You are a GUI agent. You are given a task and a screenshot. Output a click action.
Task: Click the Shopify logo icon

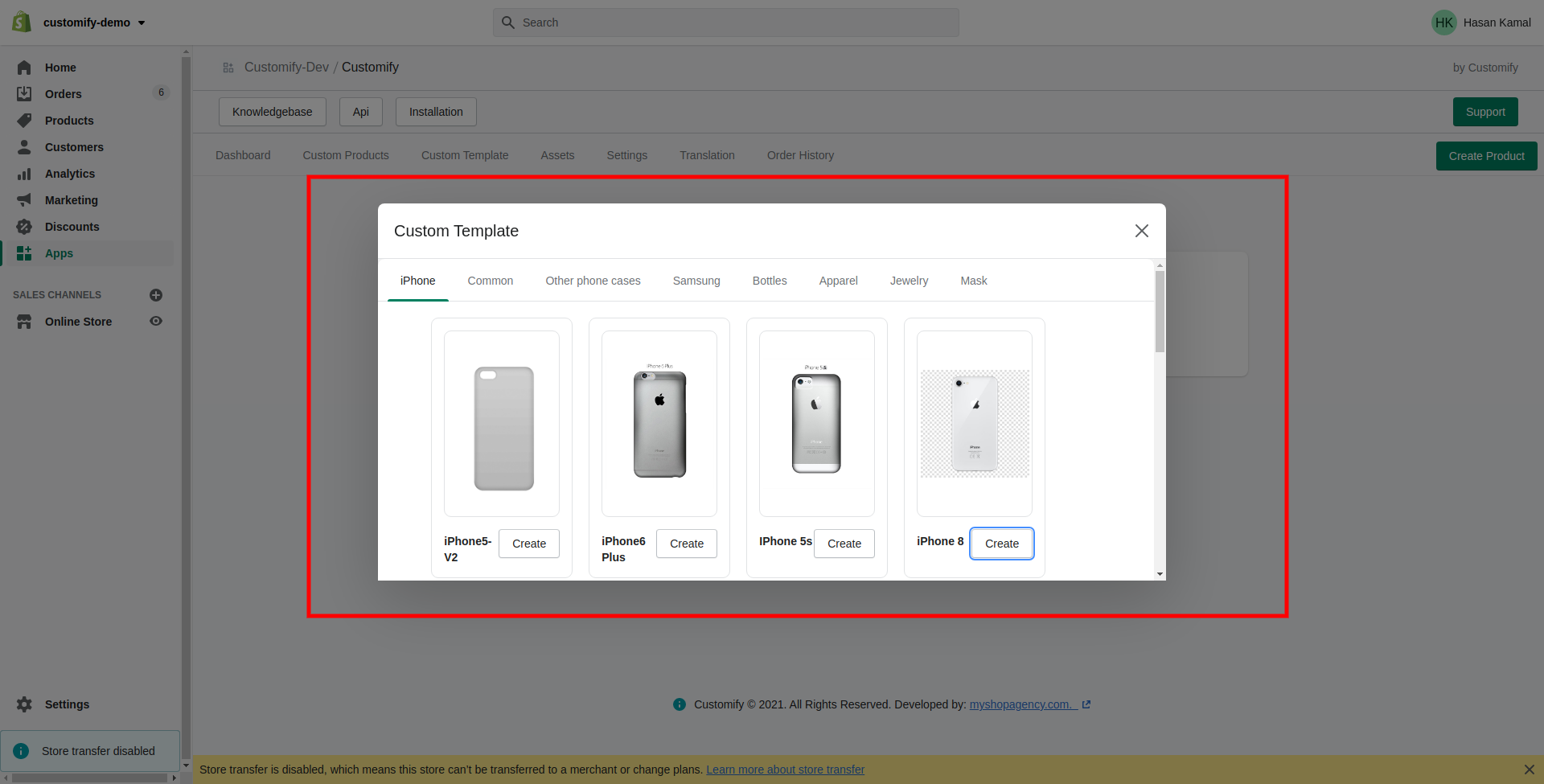pos(22,22)
